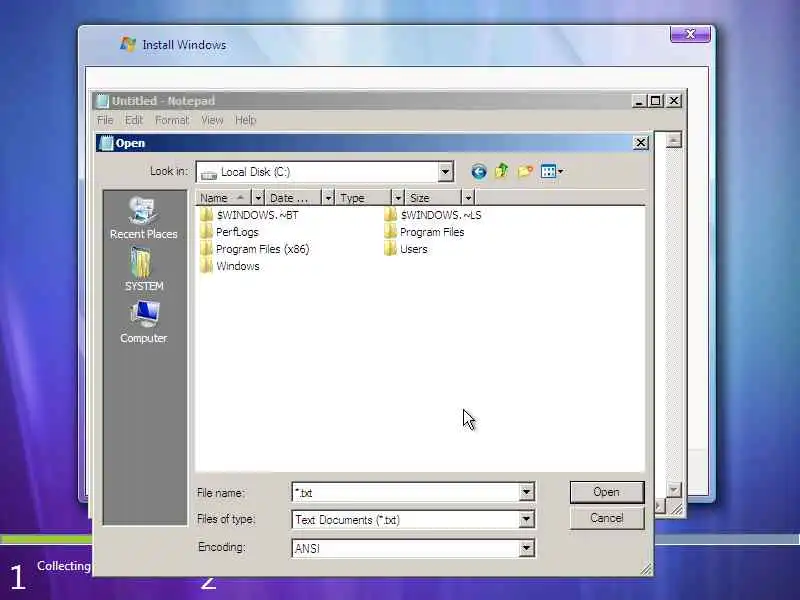Viewport: 800px width, 600px height.
Task: Go back using the blue back arrow icon
Action: [479, 171]
